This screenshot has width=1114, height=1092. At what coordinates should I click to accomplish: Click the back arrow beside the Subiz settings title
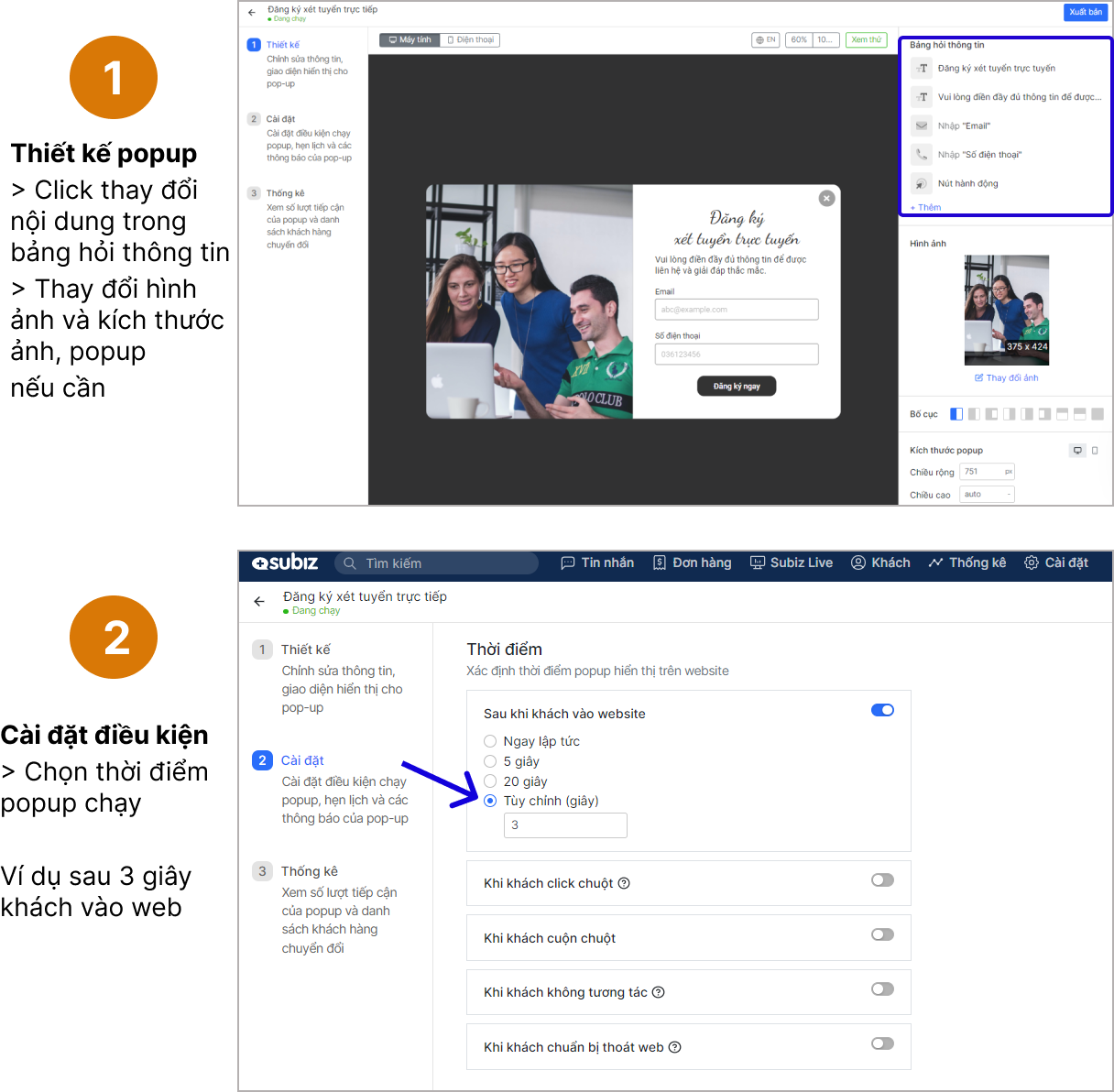click(x=259, y=602)
